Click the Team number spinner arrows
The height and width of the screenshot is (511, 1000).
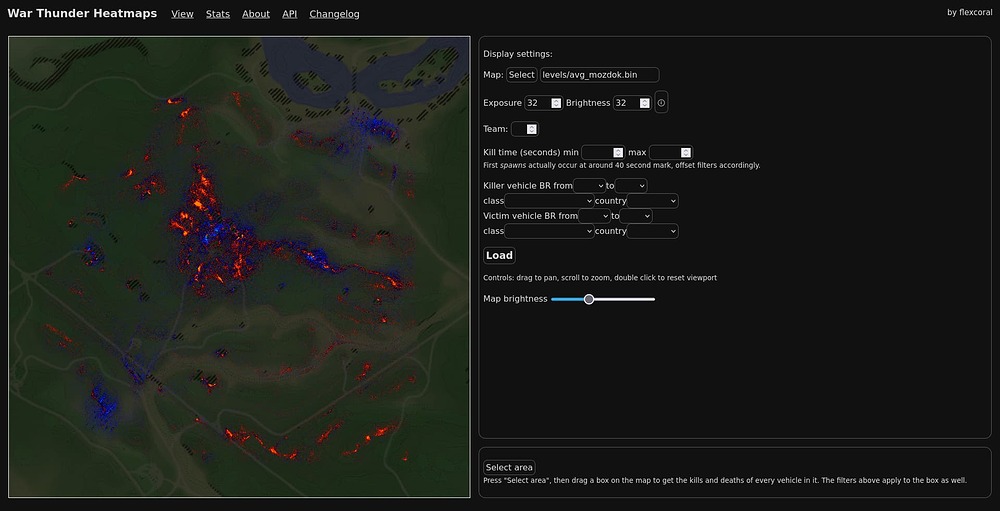(x=532, y=129)
